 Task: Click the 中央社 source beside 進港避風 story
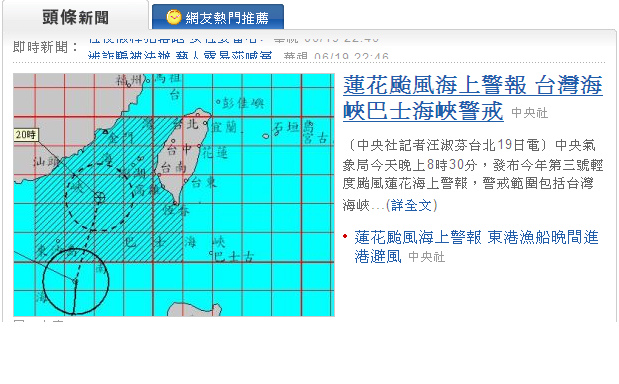point(426,257)
